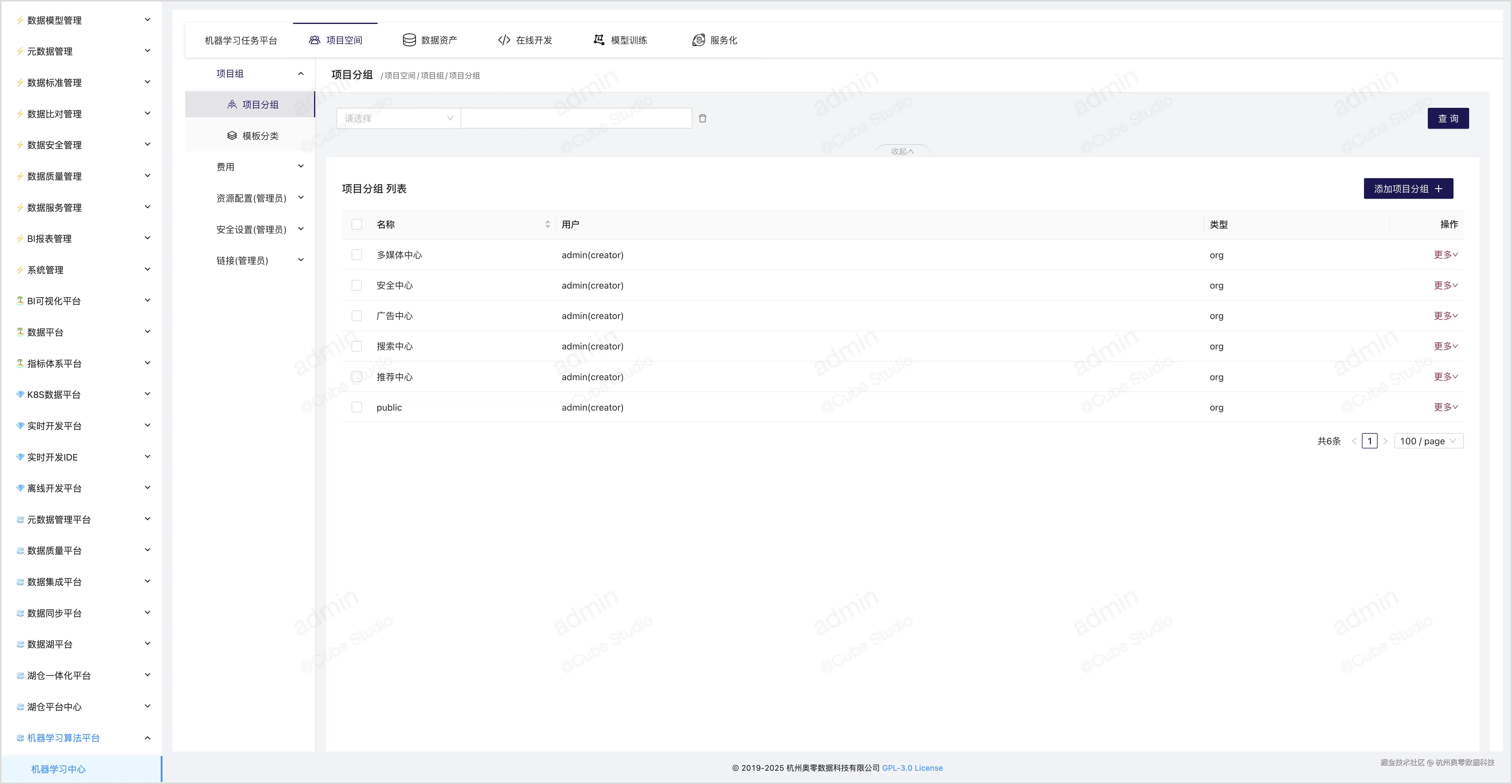Viewport: 1512px width, 784px height.
Task: Click the 数据资产 database icon
Action: [409, 40]
